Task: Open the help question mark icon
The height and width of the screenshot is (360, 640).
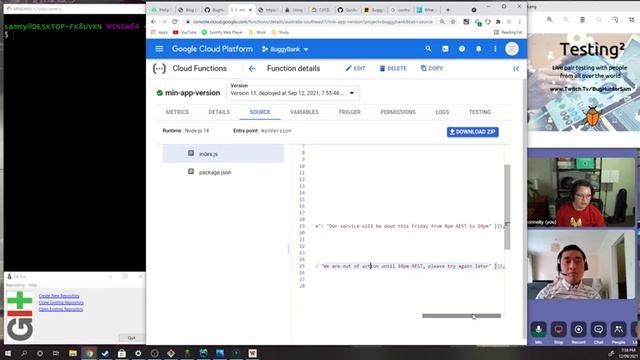Action: 462,49
